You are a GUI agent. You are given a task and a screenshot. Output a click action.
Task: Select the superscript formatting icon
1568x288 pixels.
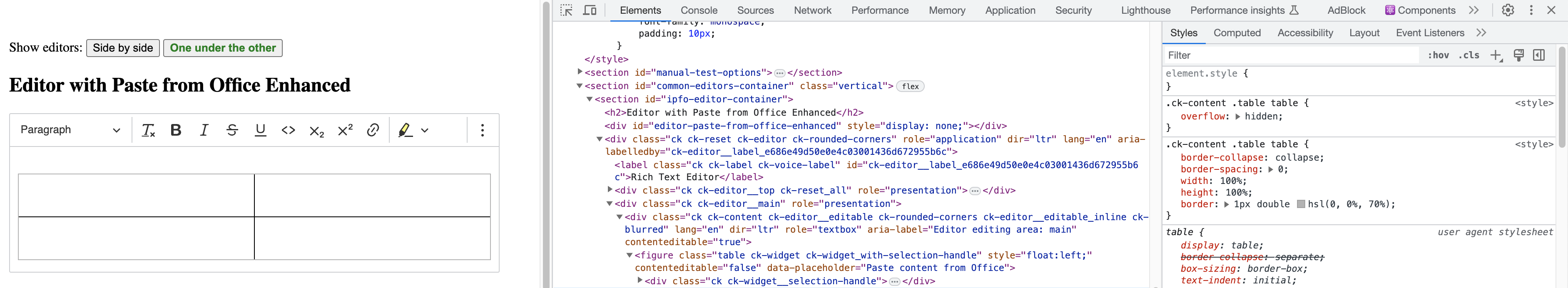coord(344,130)
